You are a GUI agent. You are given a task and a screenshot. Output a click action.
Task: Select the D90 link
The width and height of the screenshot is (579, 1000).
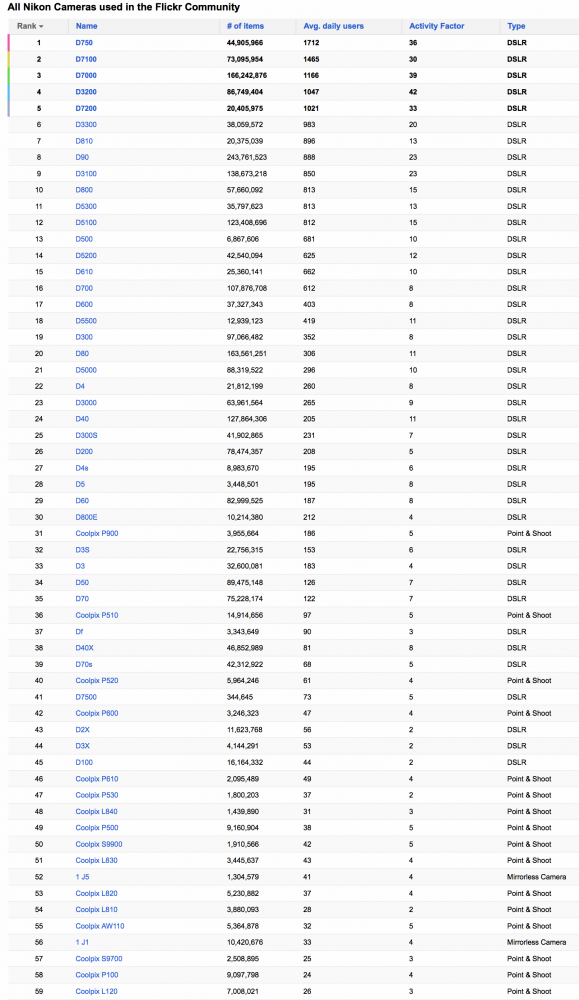(x=82, y=157)
